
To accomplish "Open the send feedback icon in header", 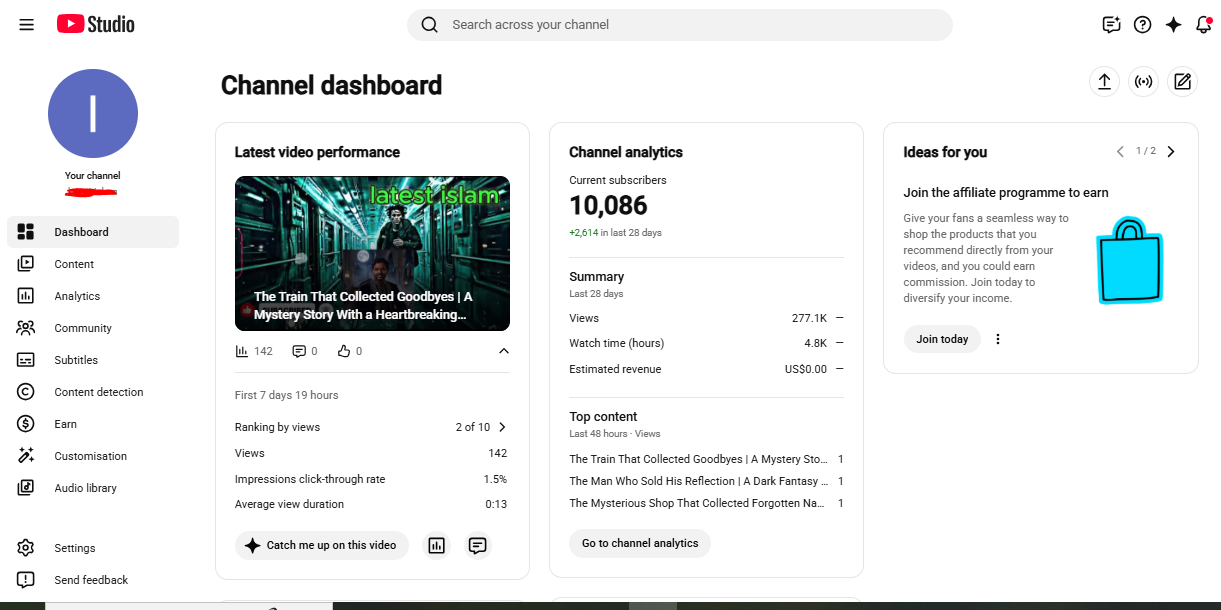I will click(1111, 25).
